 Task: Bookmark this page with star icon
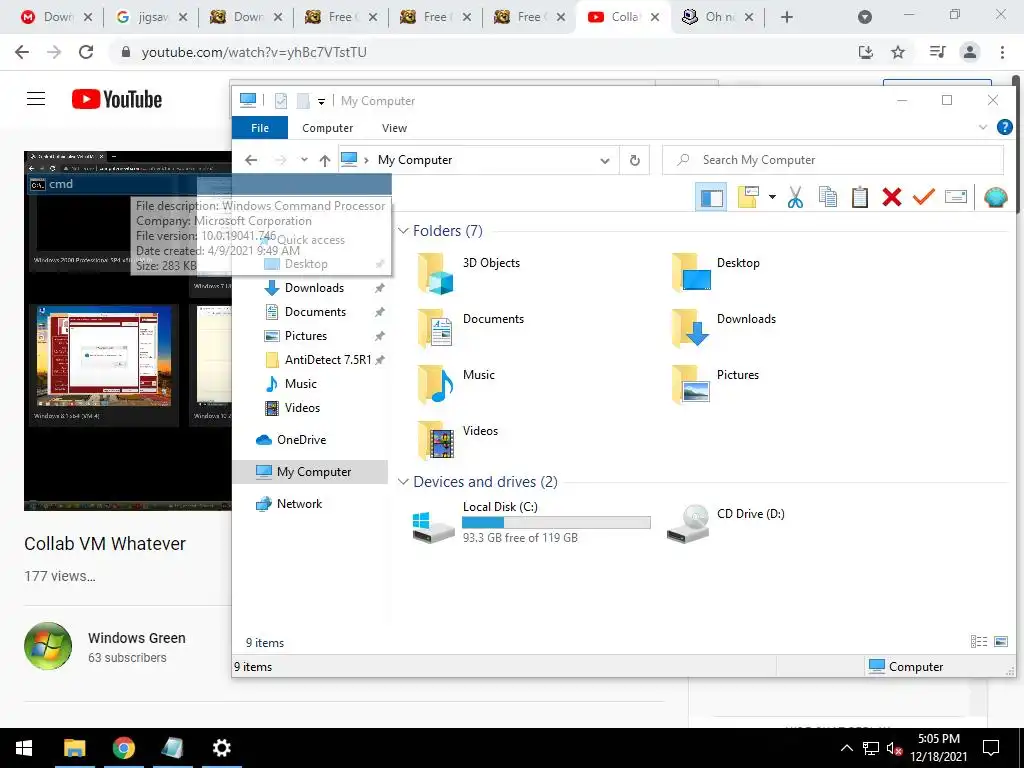(x=898, y=52)
